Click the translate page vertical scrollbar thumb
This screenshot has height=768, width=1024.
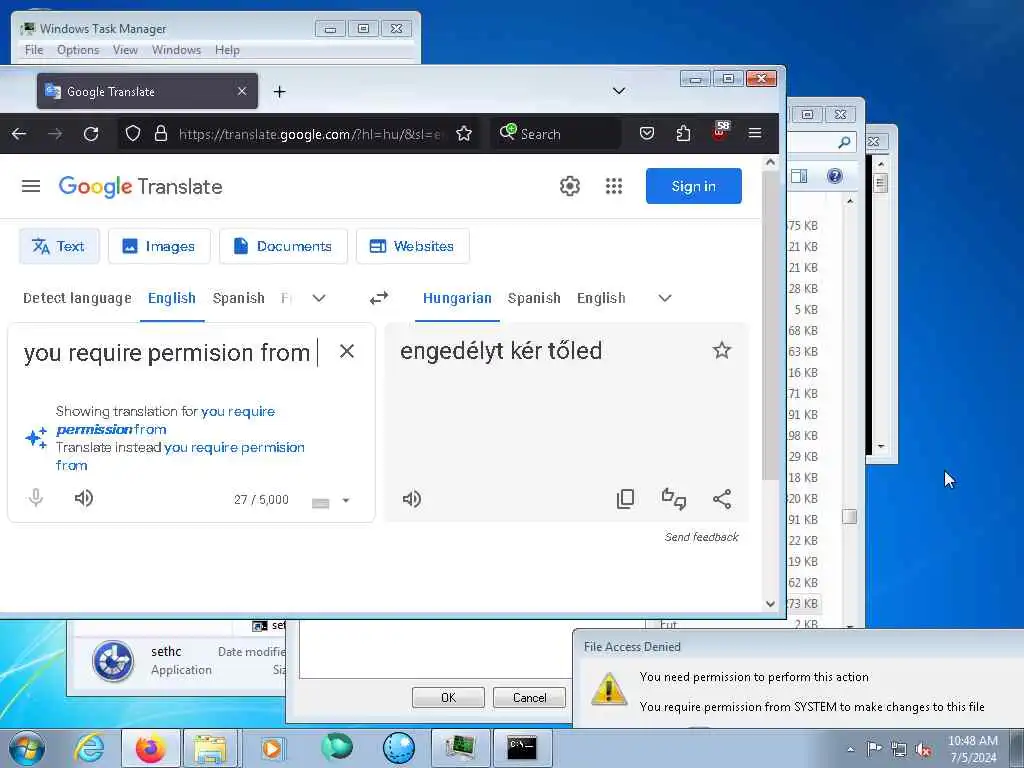click(x=771, y=325)
